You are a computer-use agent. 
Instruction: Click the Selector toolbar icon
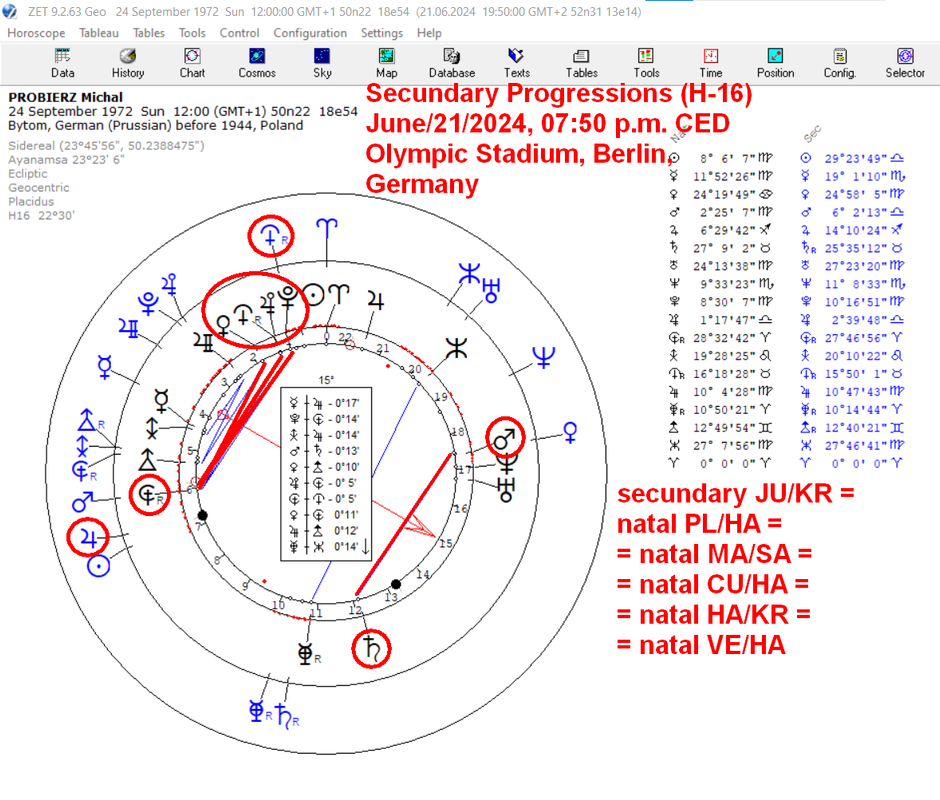click(x=905, y=64)
